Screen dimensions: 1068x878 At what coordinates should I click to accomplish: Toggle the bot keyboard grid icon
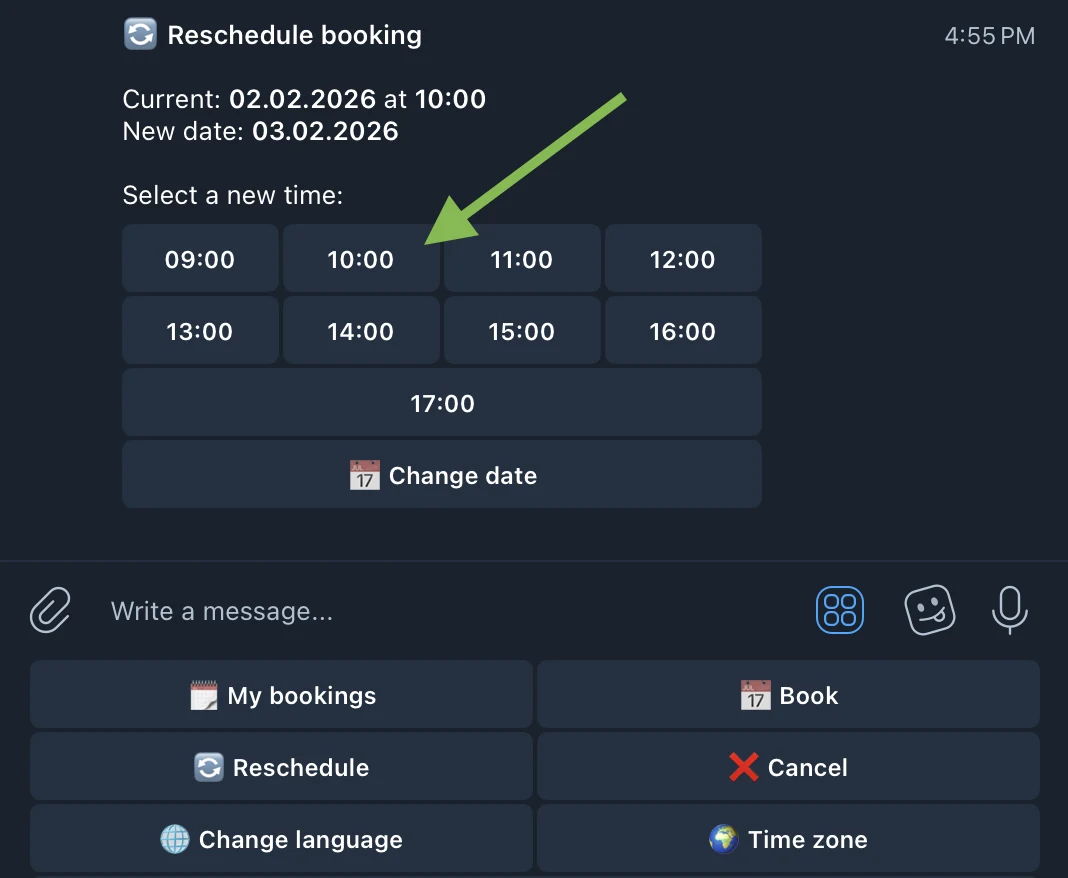pos(840,610)
